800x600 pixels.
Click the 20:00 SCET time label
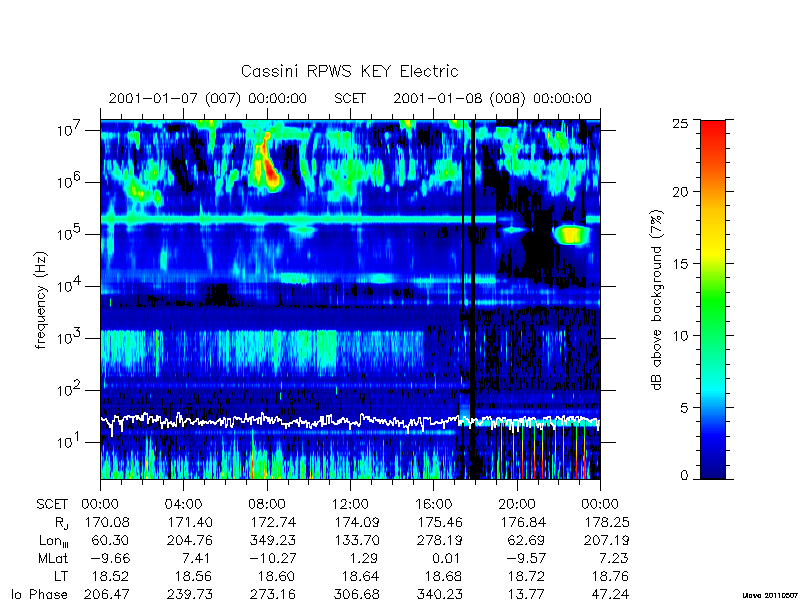[x=517, y=505]
